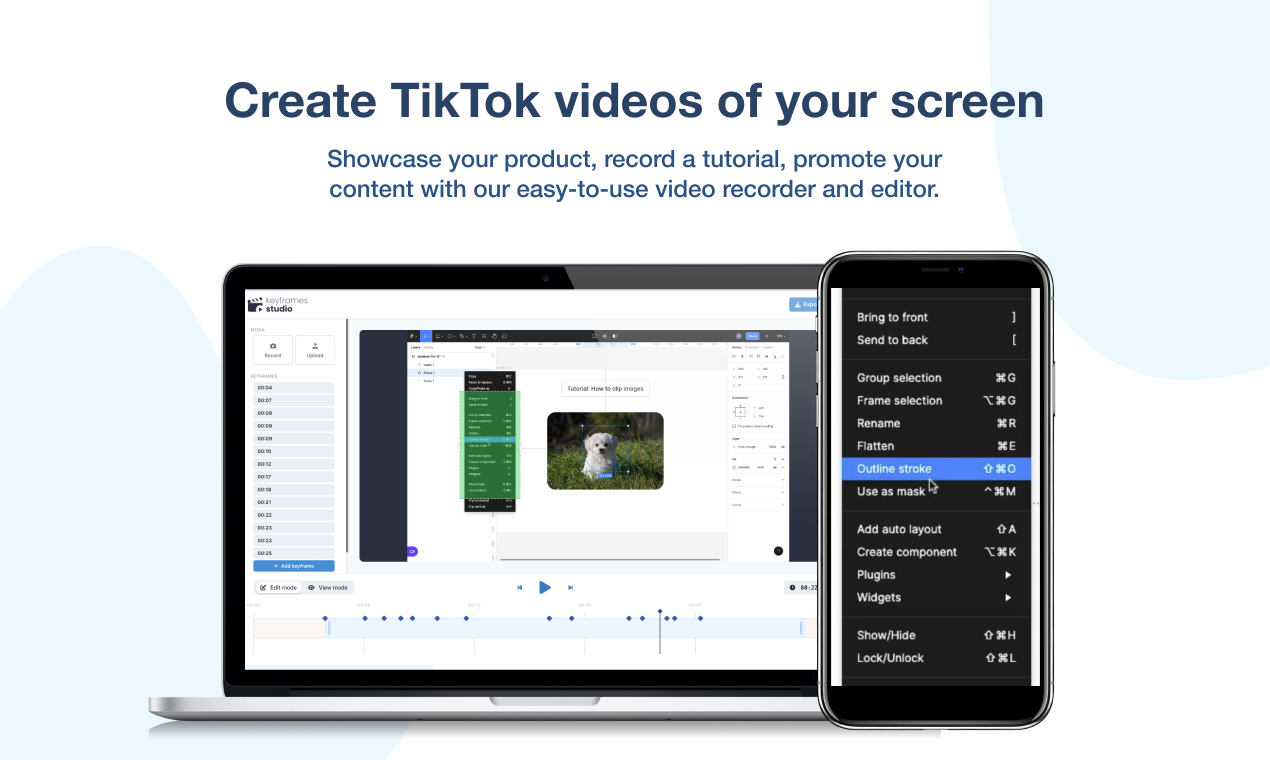Open the Resources tool in Figma toolbar
This screenshot has height=760, width=1270.
click(484, 336)
